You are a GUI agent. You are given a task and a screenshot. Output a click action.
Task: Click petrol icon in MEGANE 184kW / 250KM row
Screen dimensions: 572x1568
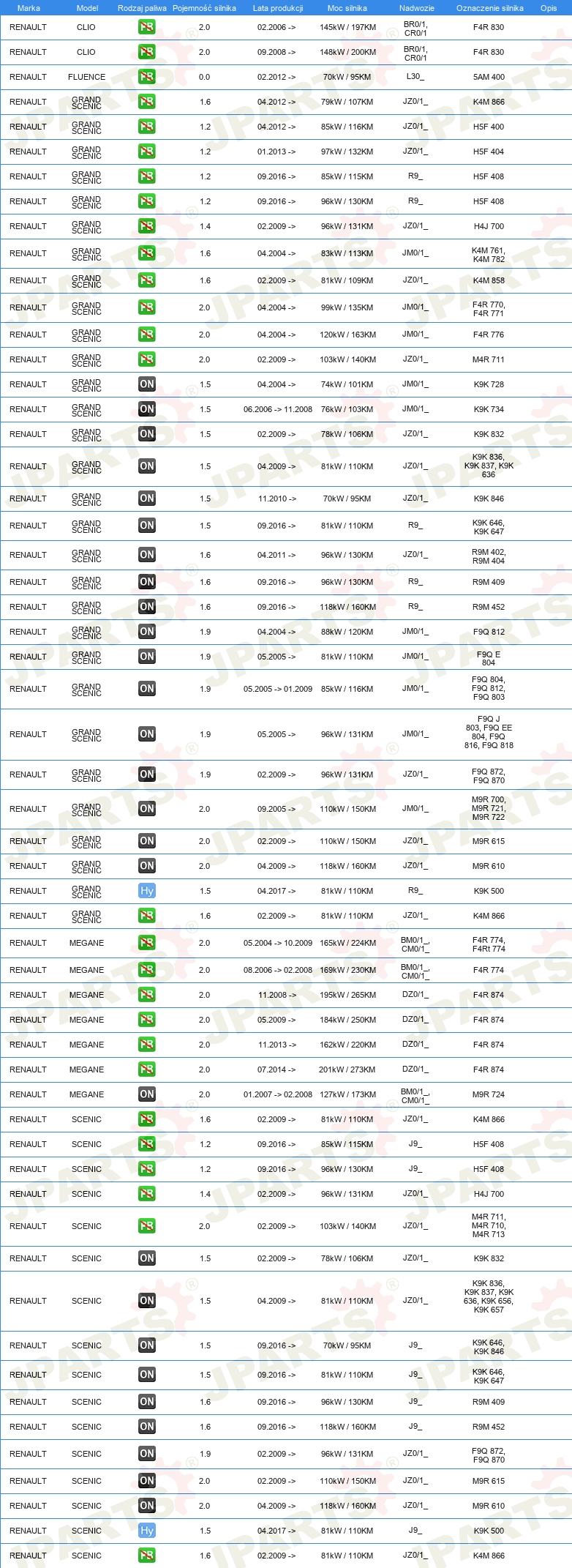click(146, 1020)
